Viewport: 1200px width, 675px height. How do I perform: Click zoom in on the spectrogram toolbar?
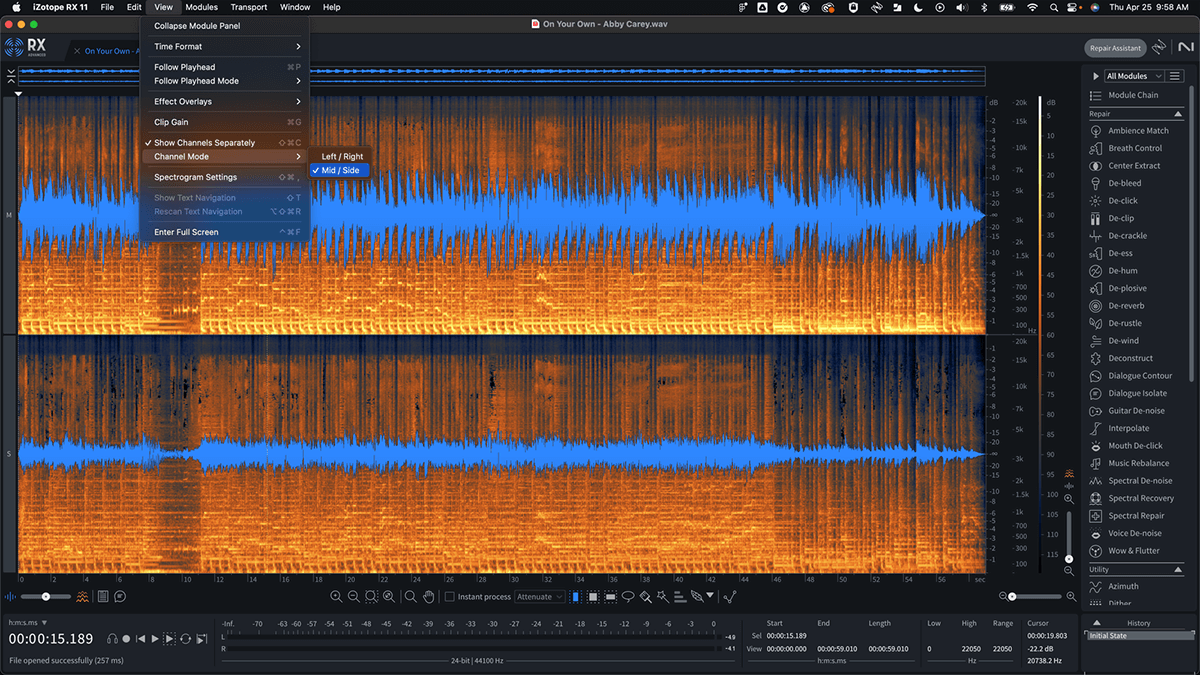336,597
